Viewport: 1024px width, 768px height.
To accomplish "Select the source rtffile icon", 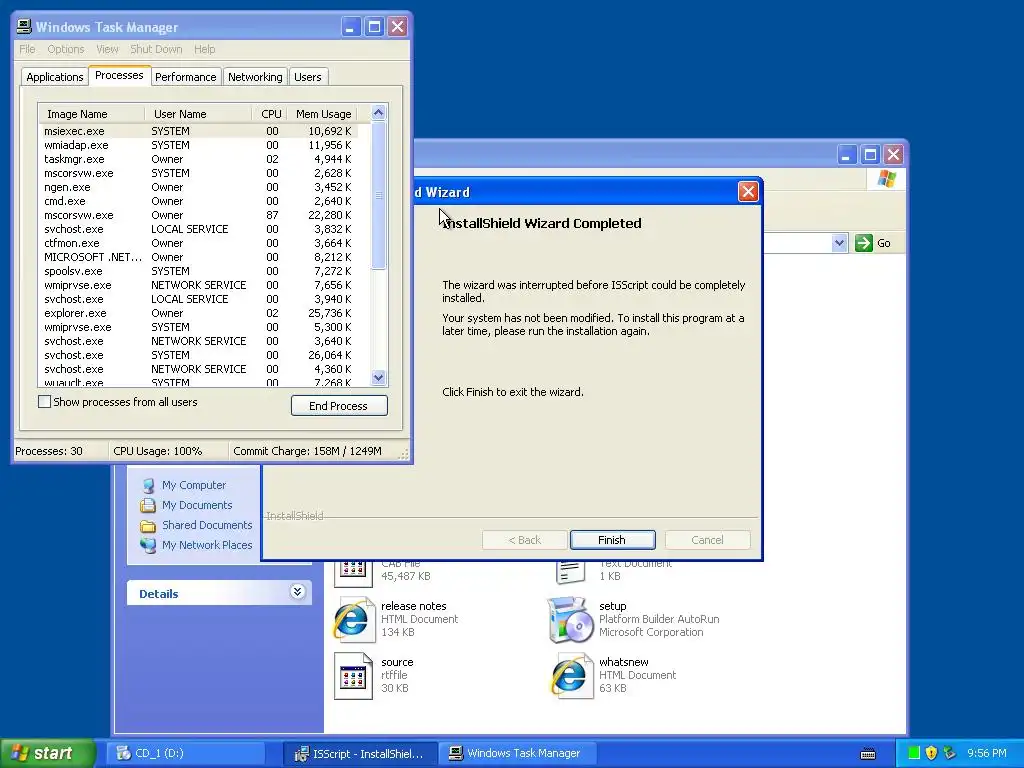I will (353, 676).
